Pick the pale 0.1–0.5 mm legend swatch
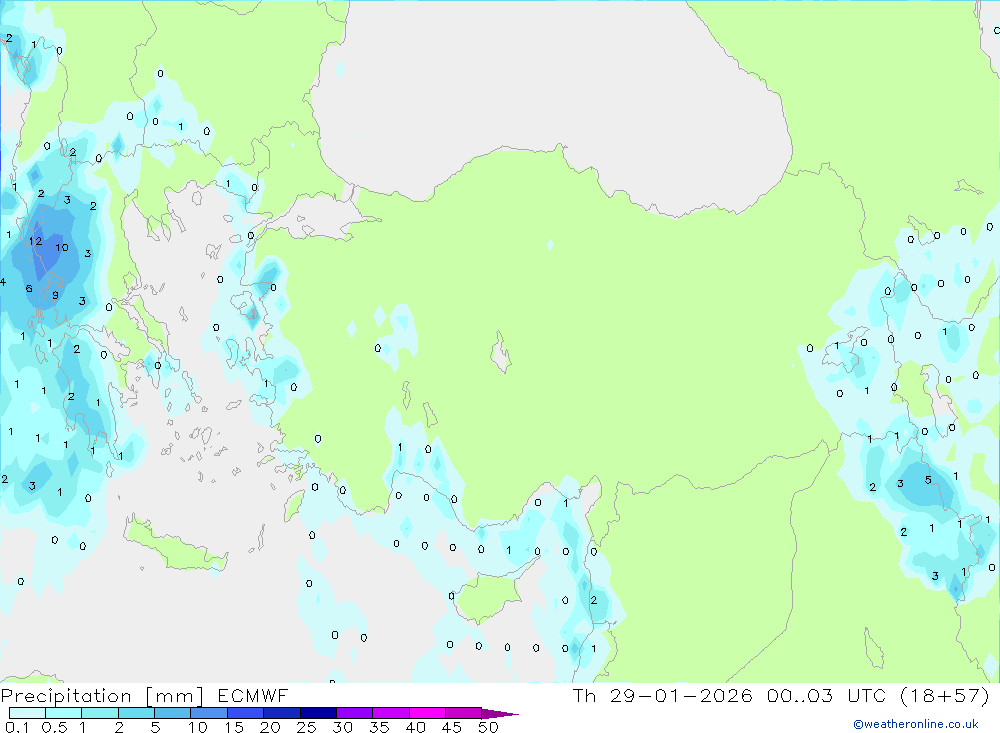The image size is (1000, 733). coord(27,713)
